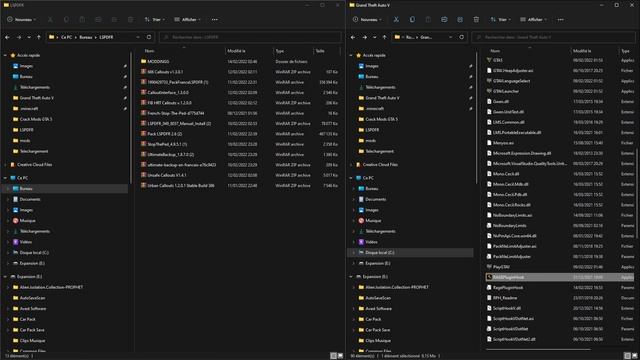The image size is (640, 360).
Task: Refresh the Grand Theft Auto V folder view
Action: (x=462, y=37)
